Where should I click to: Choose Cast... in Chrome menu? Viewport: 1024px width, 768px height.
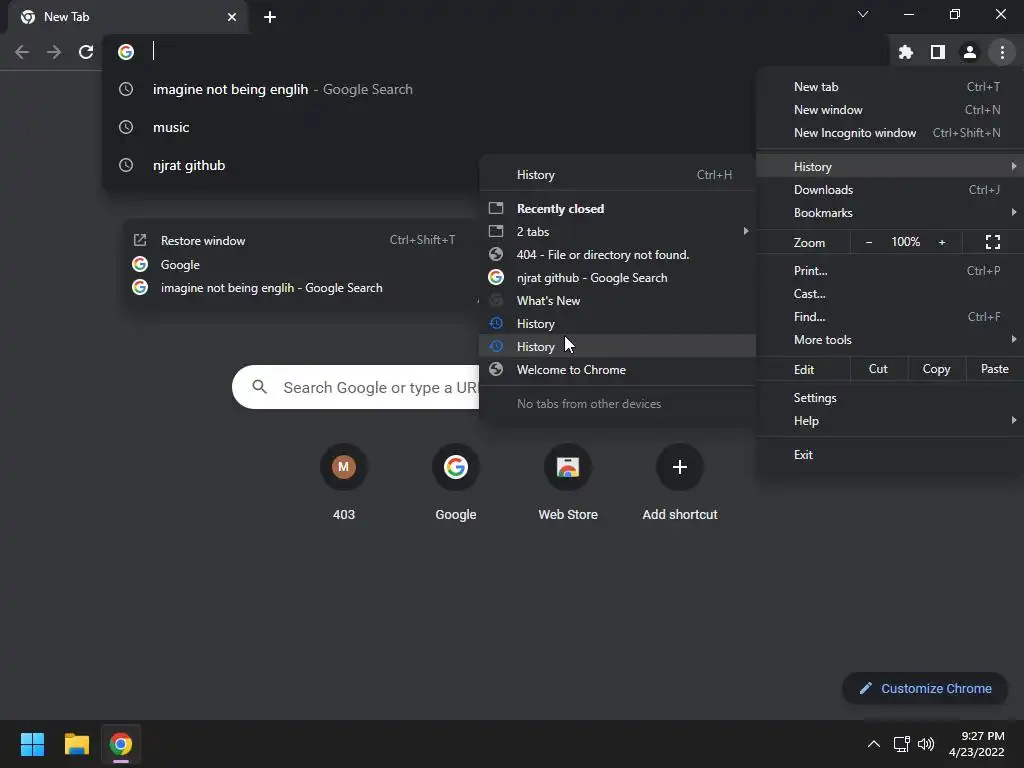click(x=890, y=294)
